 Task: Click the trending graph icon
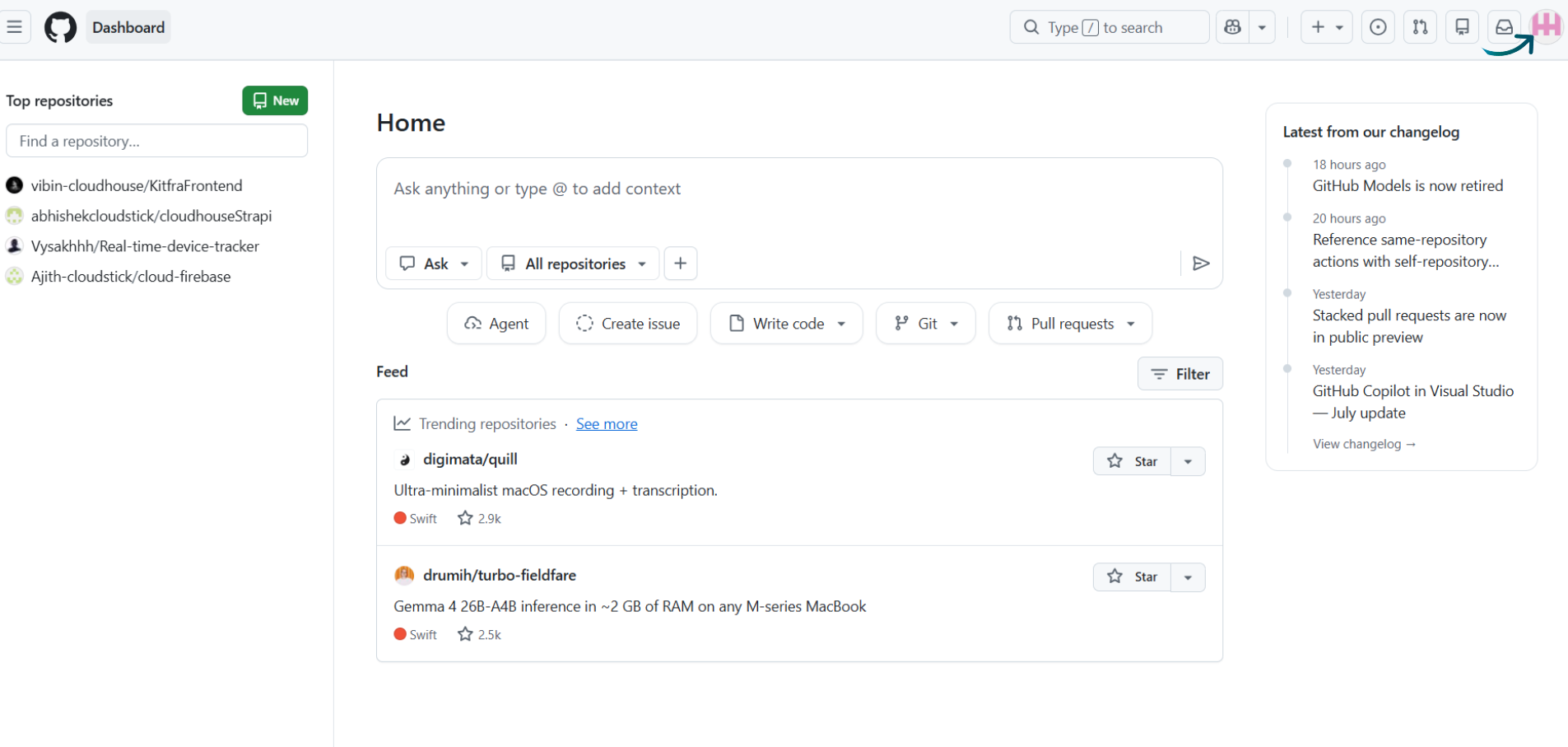click(x=402, y=423)
